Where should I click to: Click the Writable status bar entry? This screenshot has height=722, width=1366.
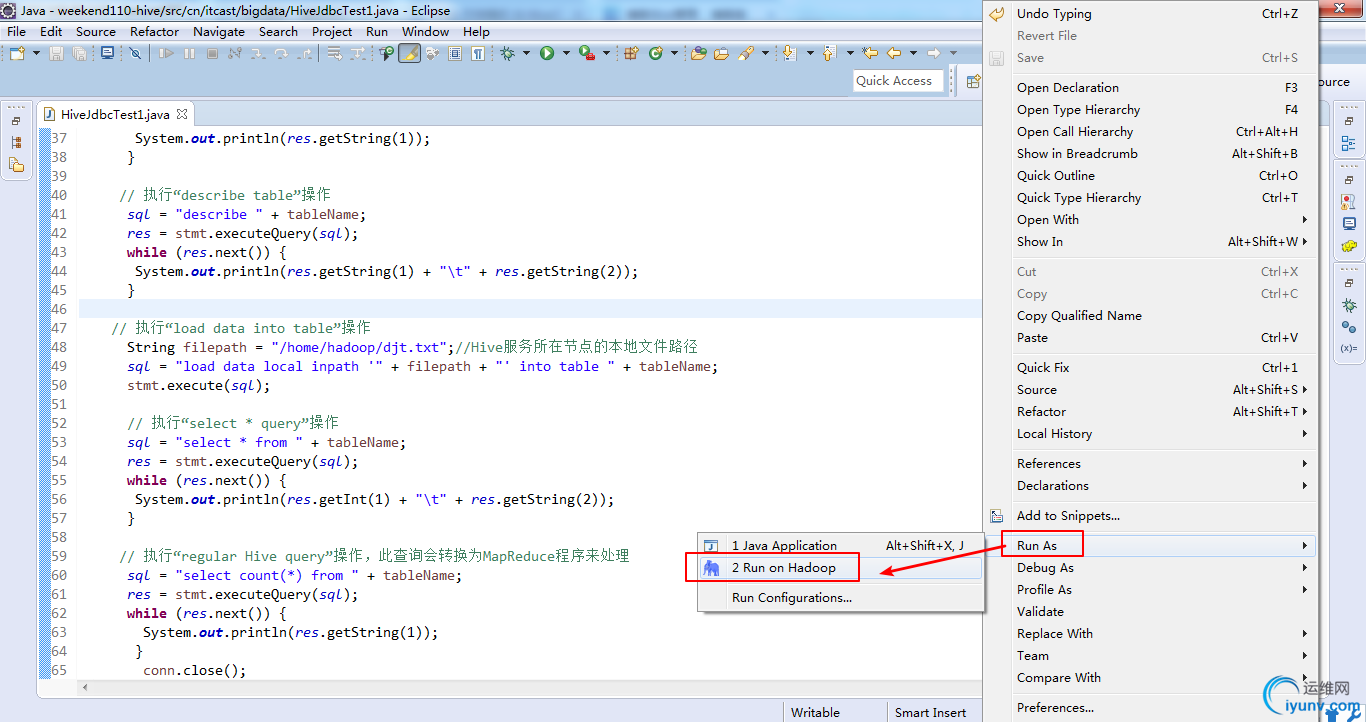[x=815, y=712]
